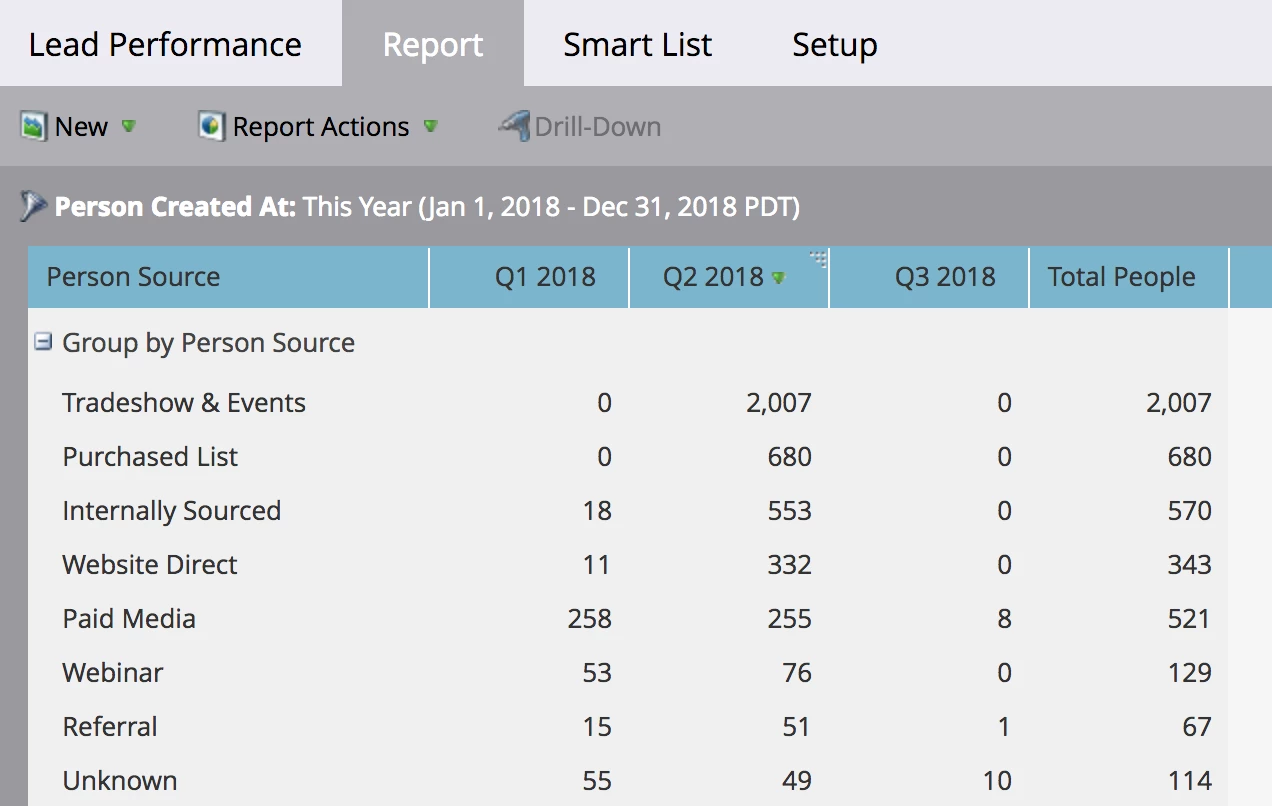Open the New dropdown arrow

(128, 127)
